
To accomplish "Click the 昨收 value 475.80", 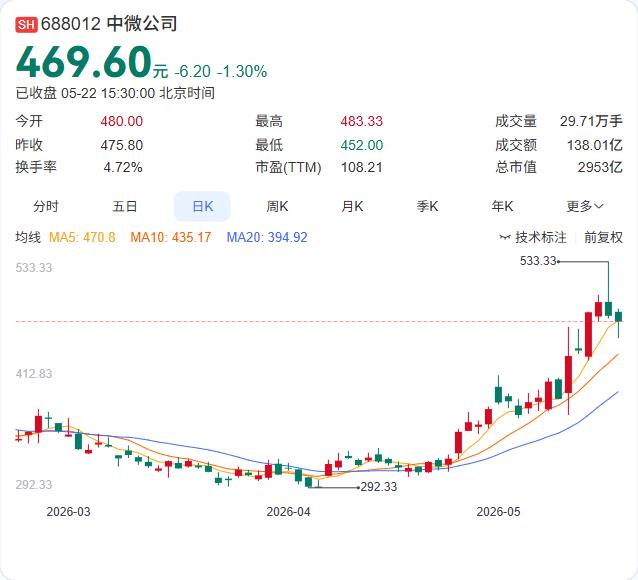I will coord(122,145).
